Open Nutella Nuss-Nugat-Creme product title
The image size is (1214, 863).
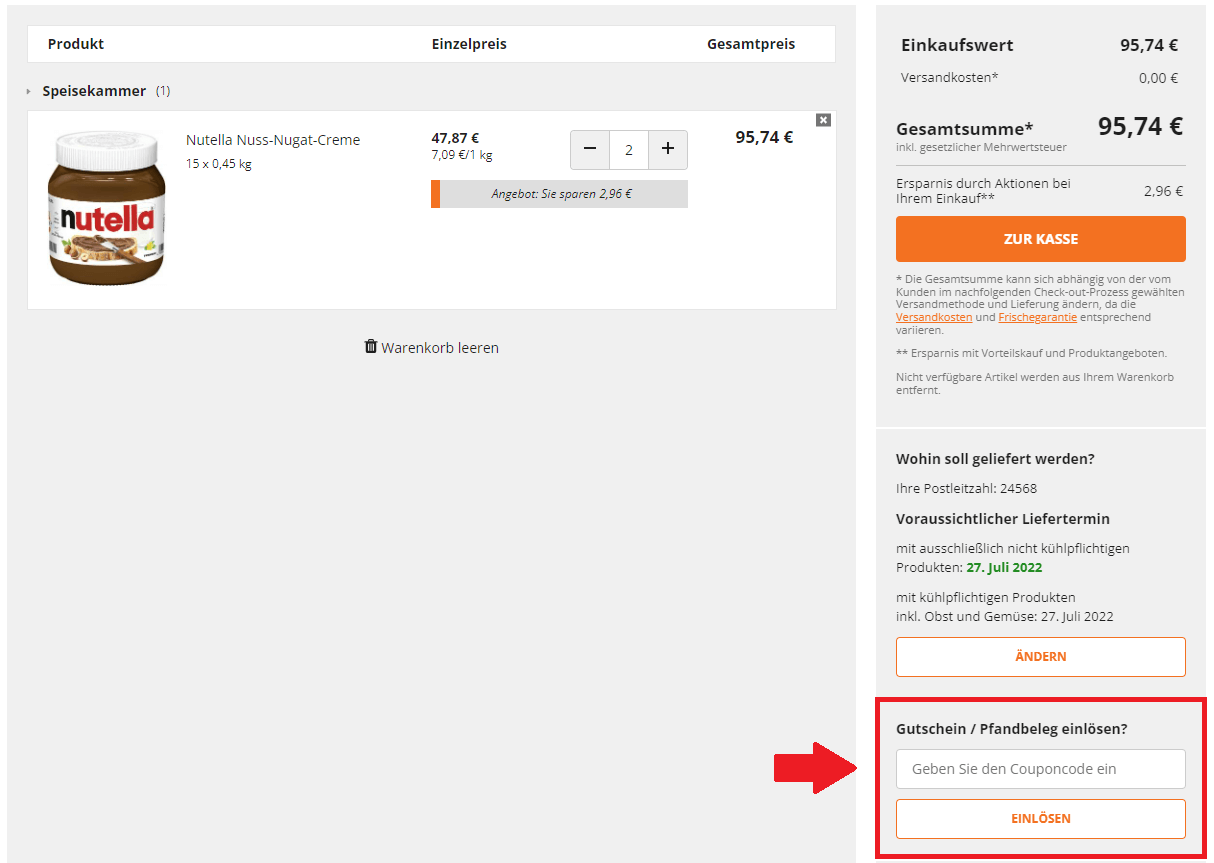tap(273, 140)
